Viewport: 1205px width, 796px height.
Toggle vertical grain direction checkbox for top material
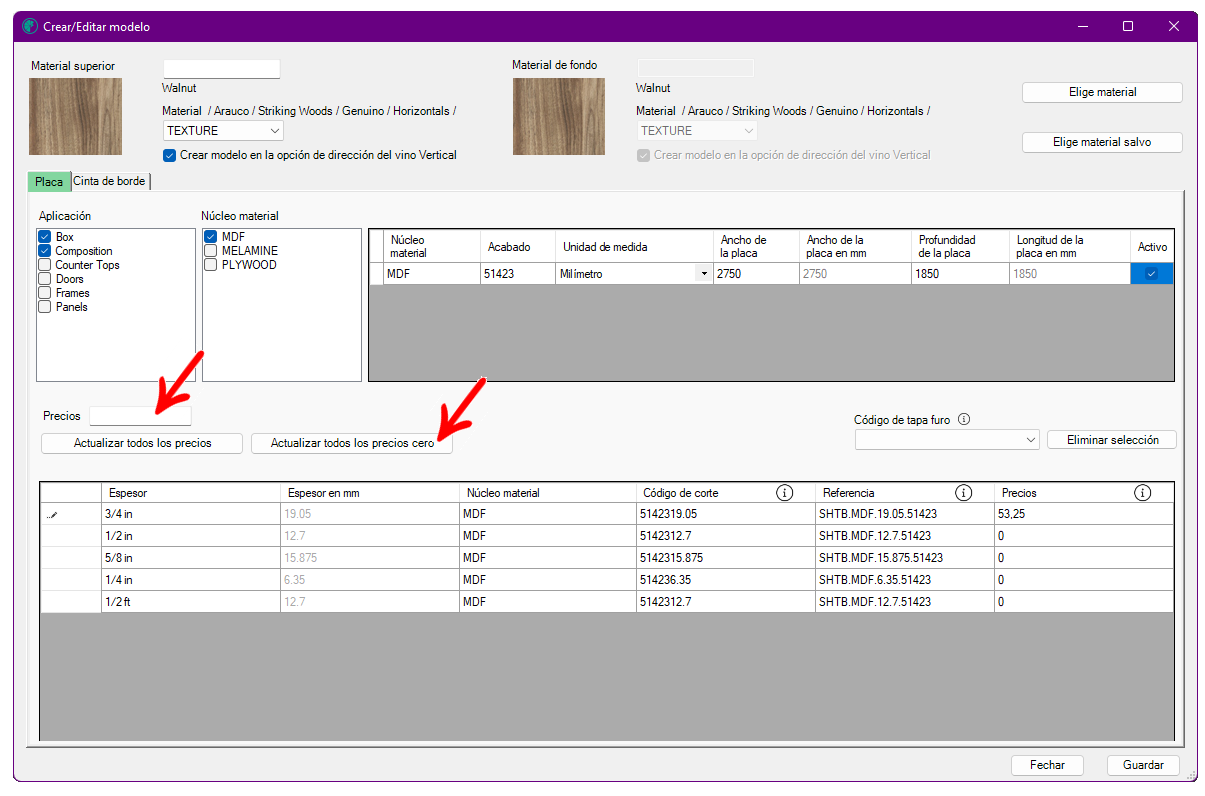(170, 155)
